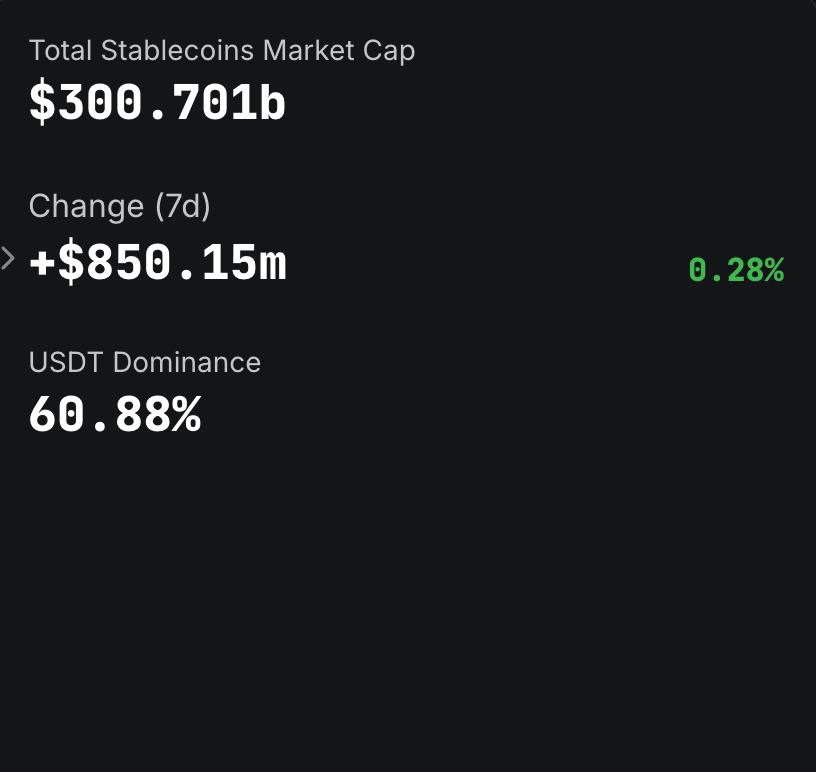Select the 60.88% dominance value
The width and height of the screenshot is (816, 772).
pyautogui.click(x=115, y=414)
